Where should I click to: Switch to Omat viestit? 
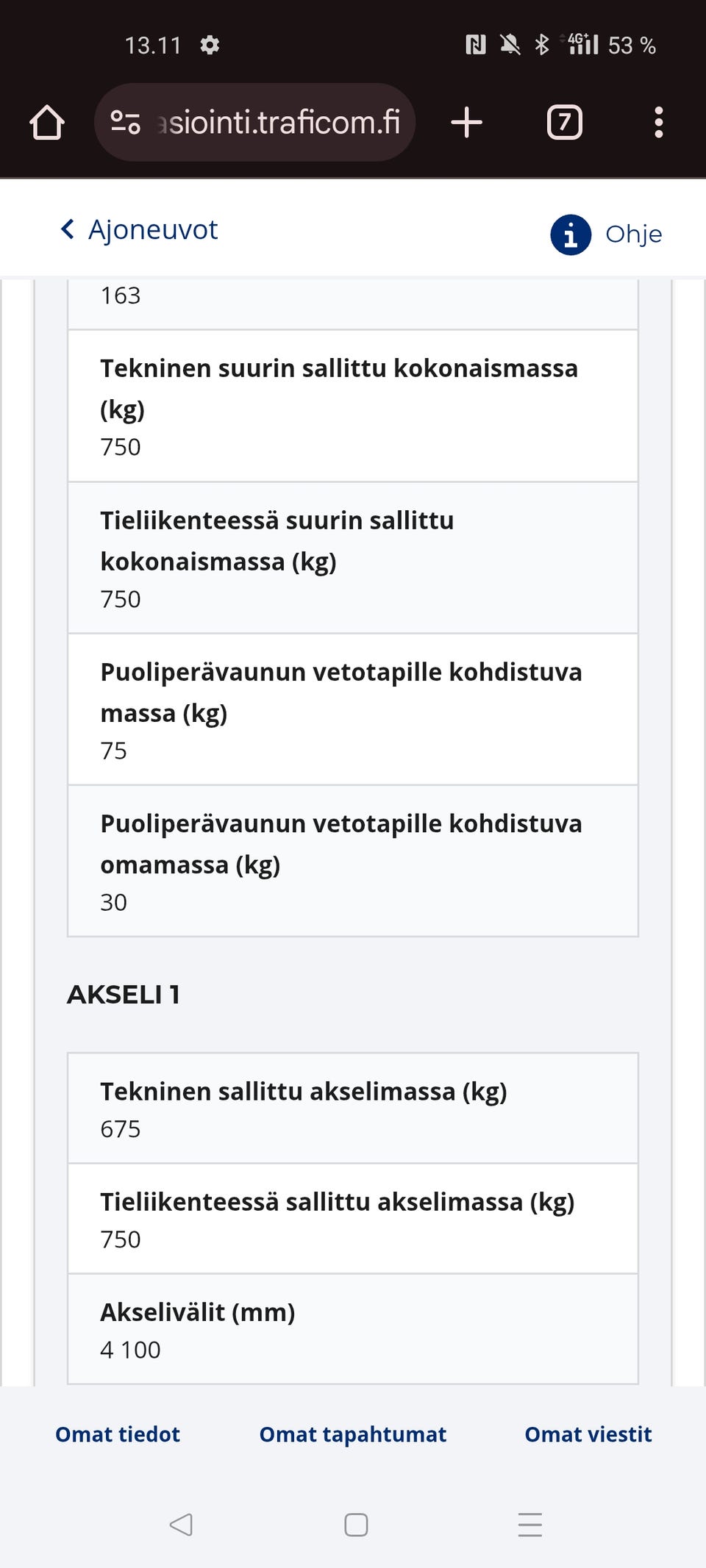587,1433
